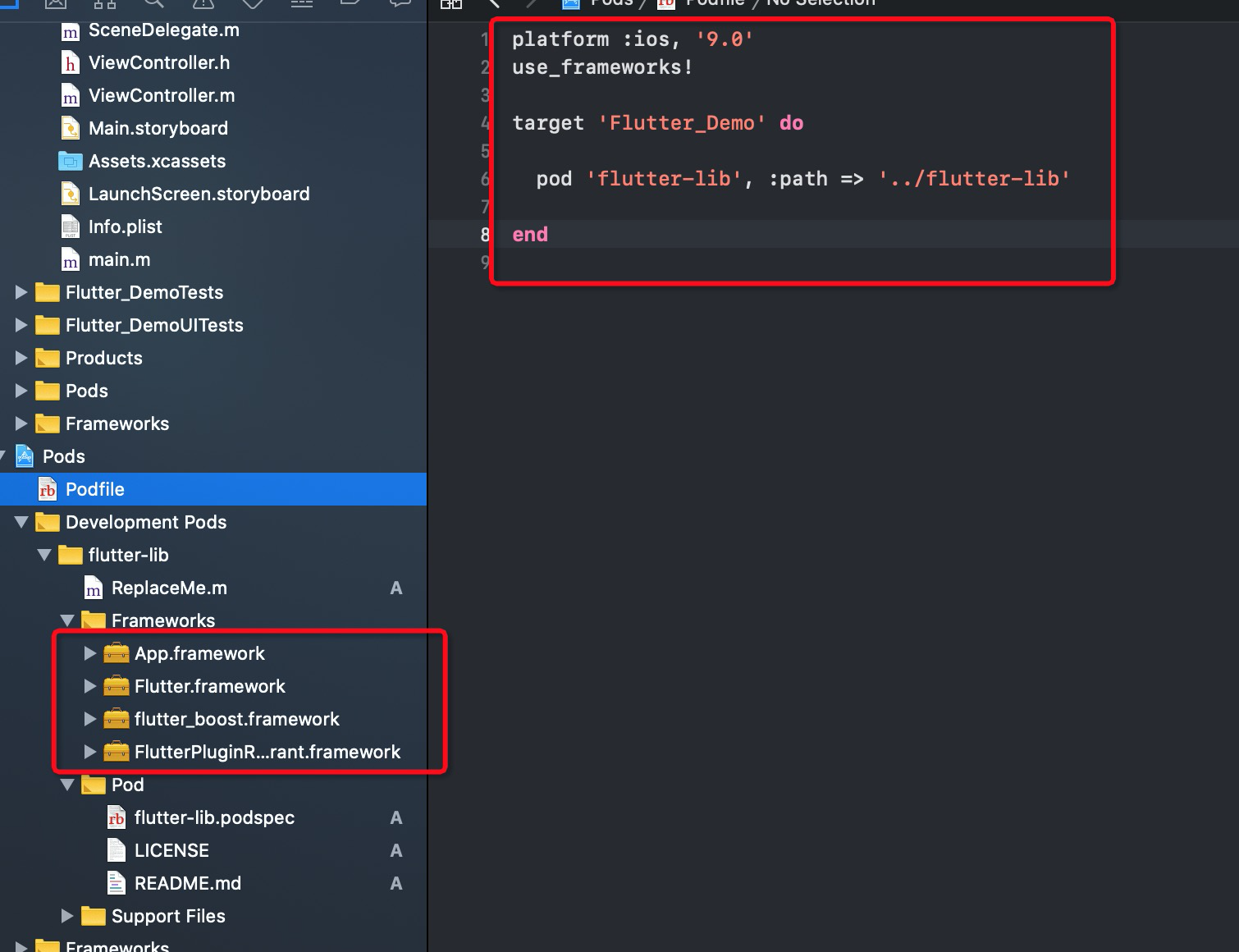Expand the App.framework disclosure triangle
This screenshot has width=1239, height=952.
point(89,653)
